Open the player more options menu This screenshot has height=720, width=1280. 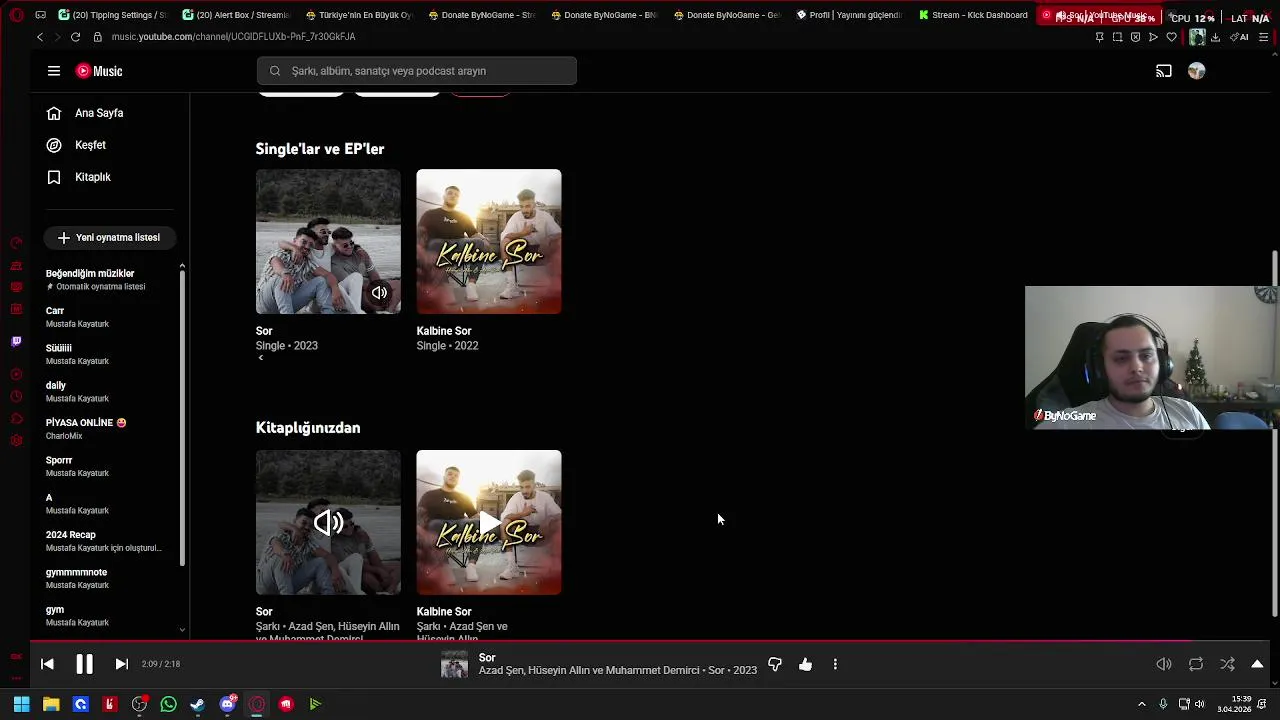pyautogui.click(x=835, y=664)
